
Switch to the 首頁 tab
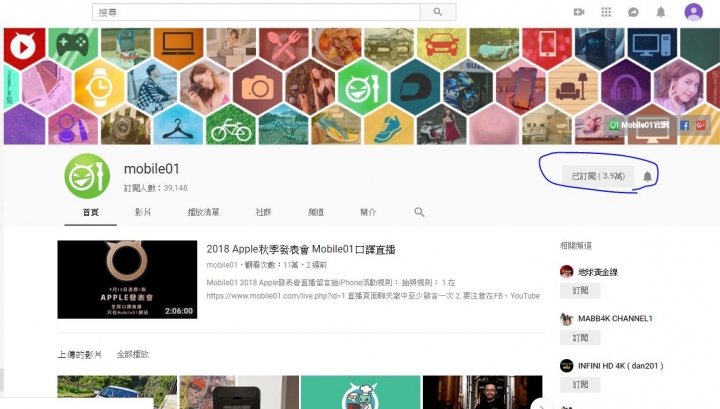coord(90,212)
